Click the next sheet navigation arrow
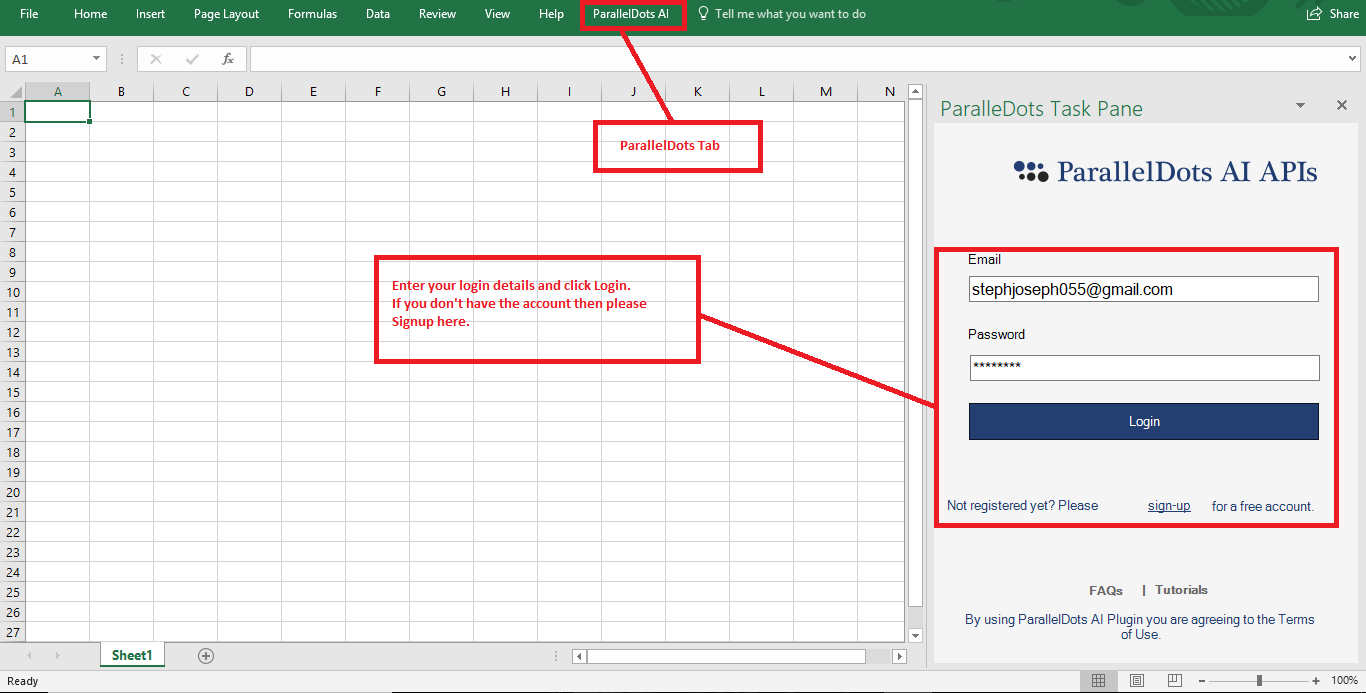The image size is (1366, 693). tap(57, 656)
